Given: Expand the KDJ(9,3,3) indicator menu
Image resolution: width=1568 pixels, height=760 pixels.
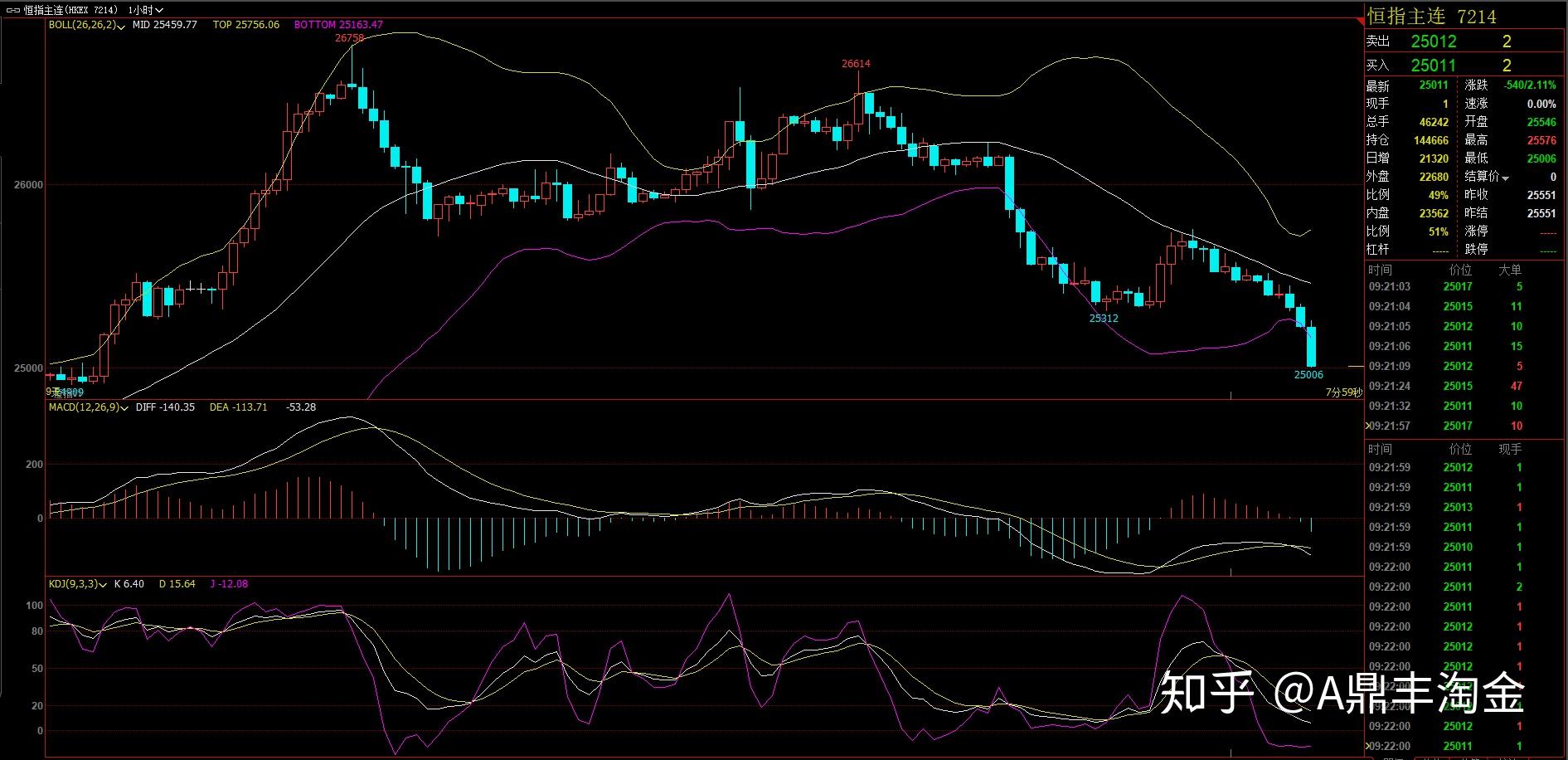Looking at the screenshot, I should point(103,584).
